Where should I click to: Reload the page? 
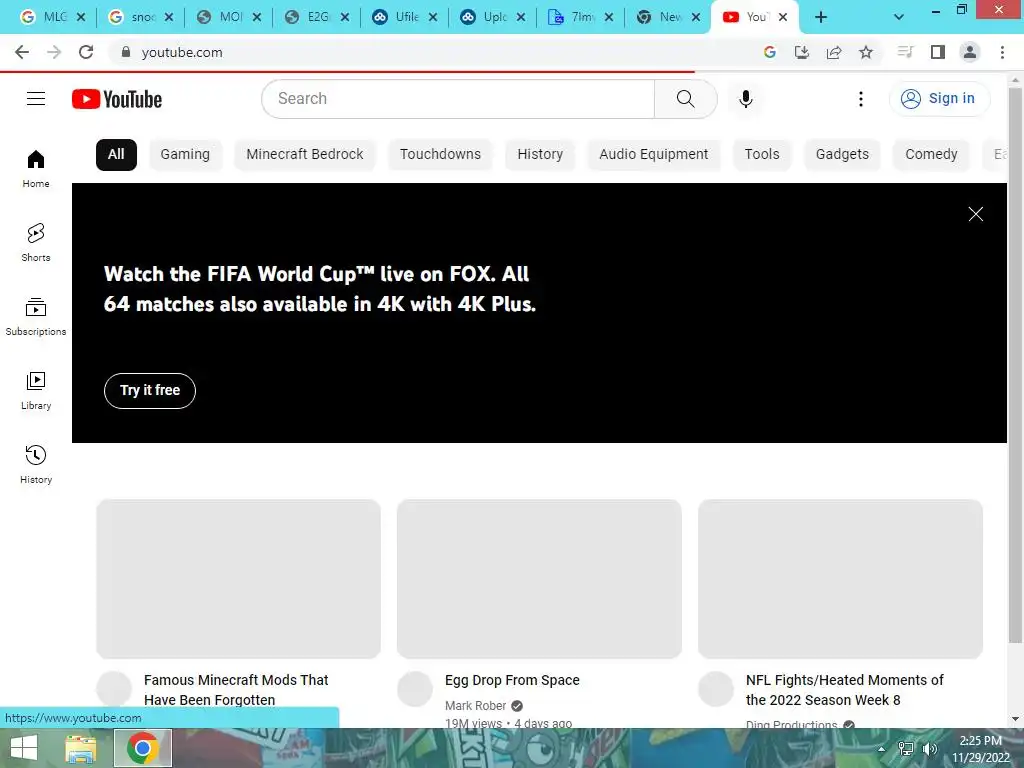[x=86, y=52]
